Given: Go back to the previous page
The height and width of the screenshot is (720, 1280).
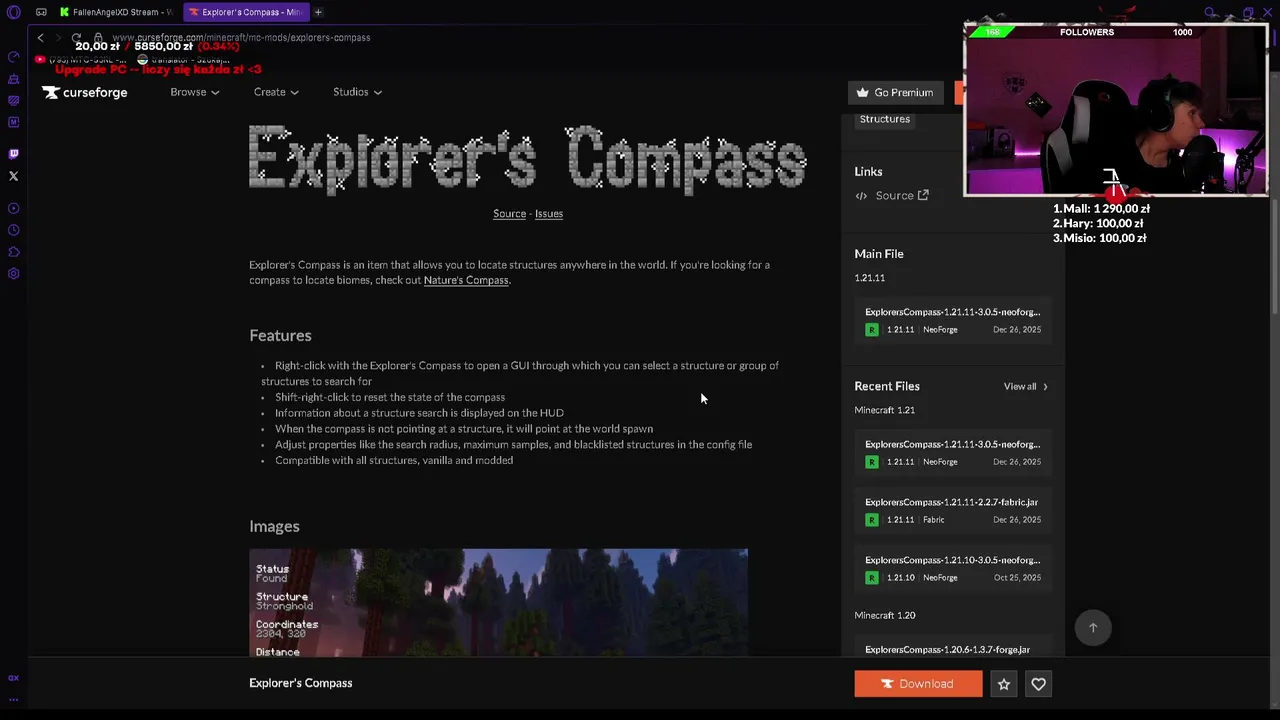Looking at the screenshot, I should (40, 38).
